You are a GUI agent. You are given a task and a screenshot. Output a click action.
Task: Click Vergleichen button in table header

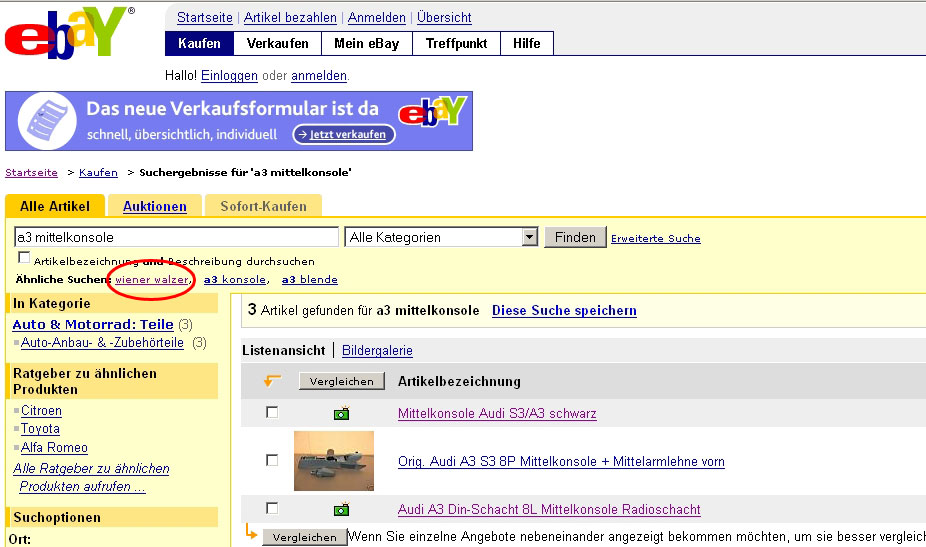pyautogui.click(x=342, y=381)
